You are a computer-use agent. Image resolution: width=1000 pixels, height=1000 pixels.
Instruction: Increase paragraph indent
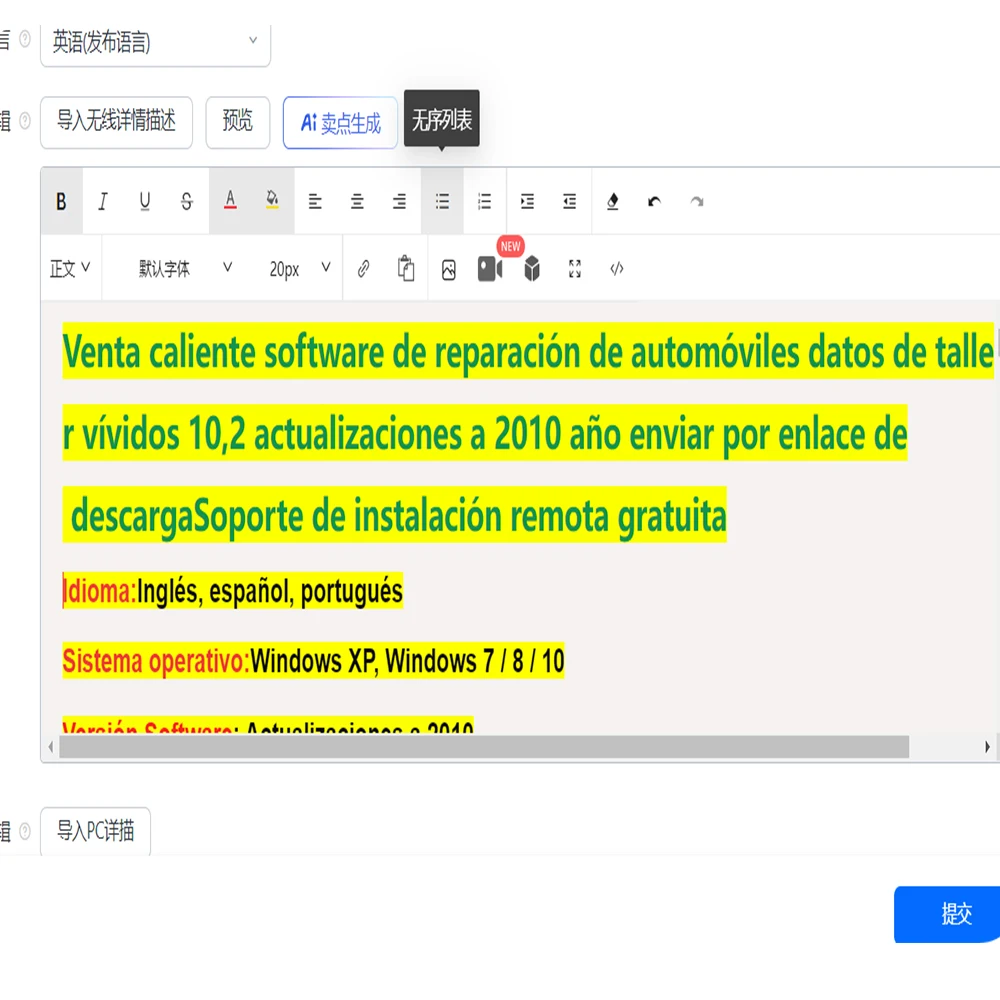coord(527,201)
